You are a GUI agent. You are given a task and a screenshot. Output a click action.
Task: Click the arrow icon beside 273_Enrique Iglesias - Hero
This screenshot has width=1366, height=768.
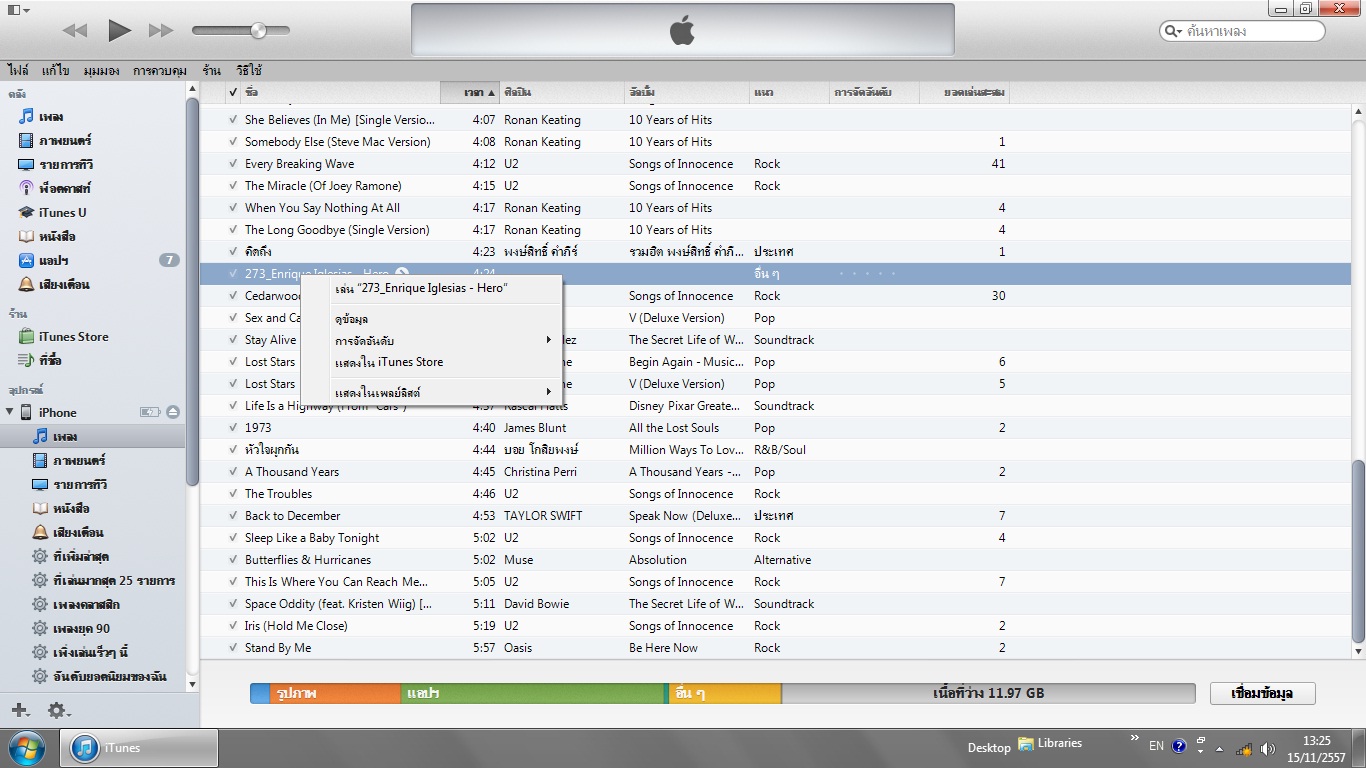pos(402,273)
